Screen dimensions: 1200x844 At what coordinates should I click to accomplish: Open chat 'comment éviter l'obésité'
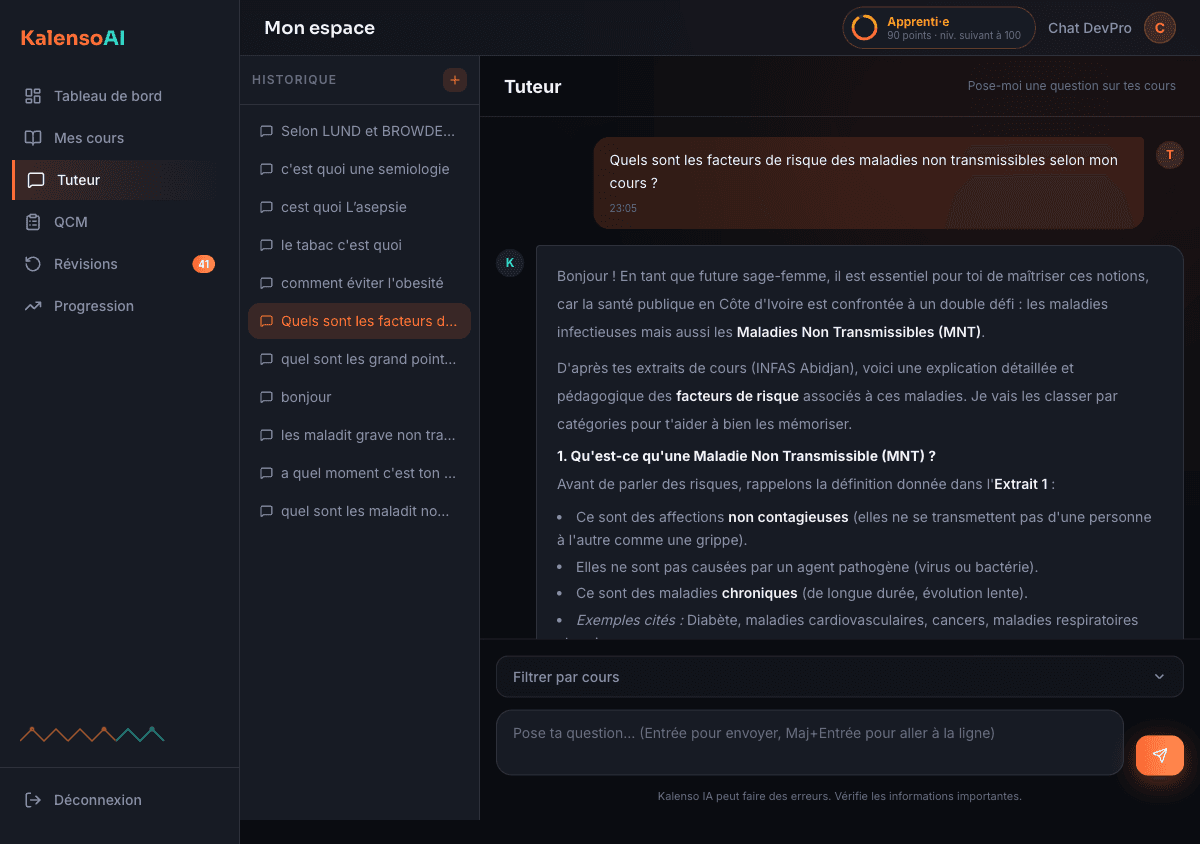[x=359, y=283]
